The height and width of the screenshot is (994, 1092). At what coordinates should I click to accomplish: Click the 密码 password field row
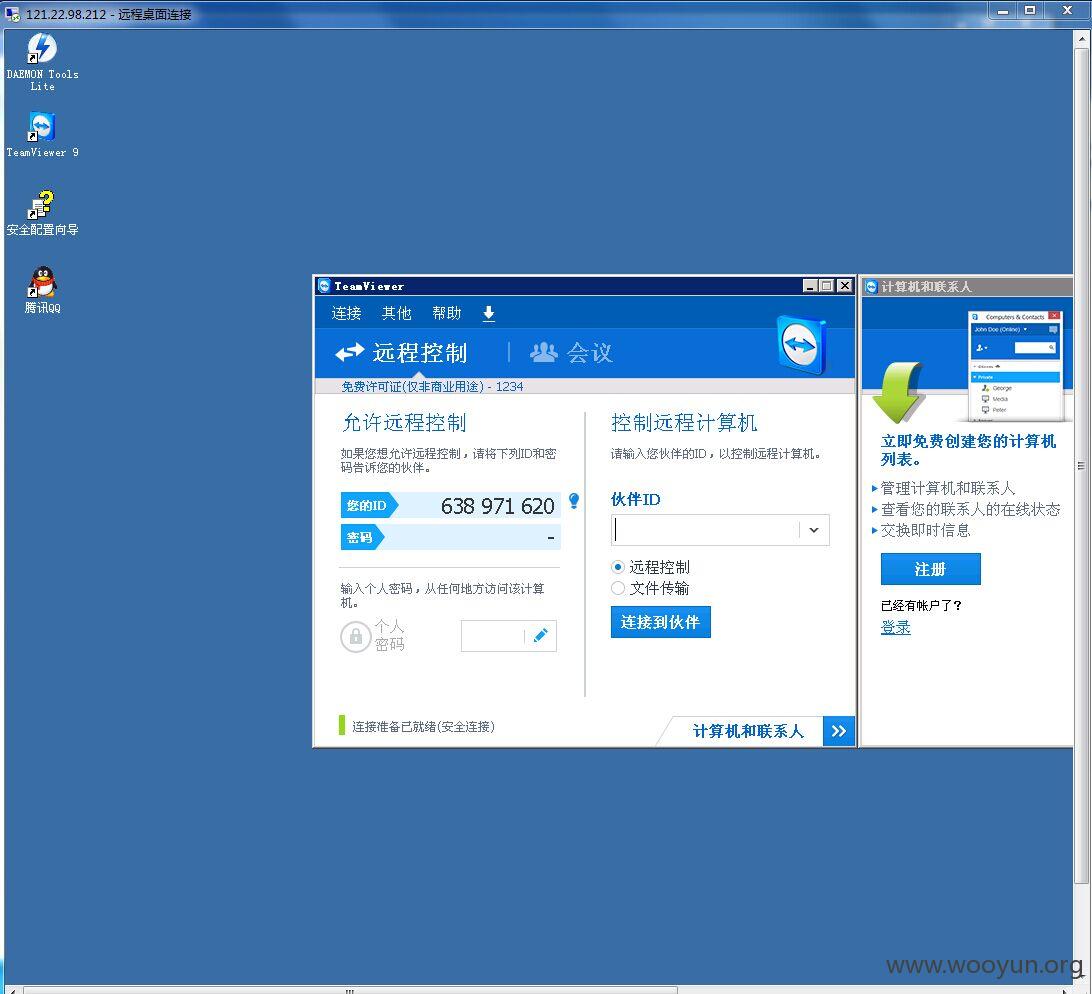[451, 537]
